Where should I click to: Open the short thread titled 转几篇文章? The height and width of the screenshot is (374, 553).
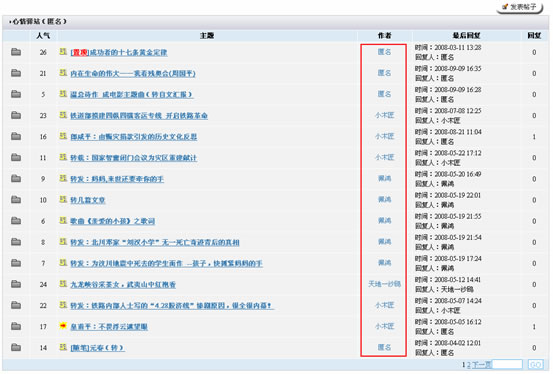88,200
